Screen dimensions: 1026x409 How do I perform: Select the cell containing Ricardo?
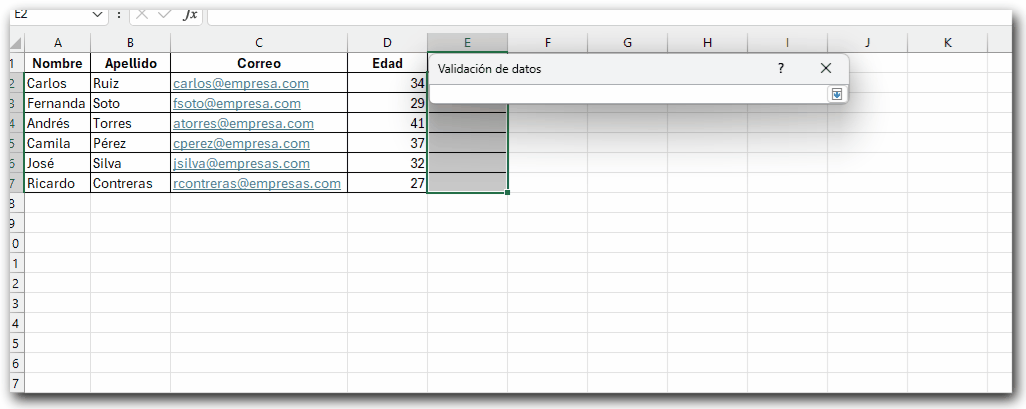pos(58,183)
